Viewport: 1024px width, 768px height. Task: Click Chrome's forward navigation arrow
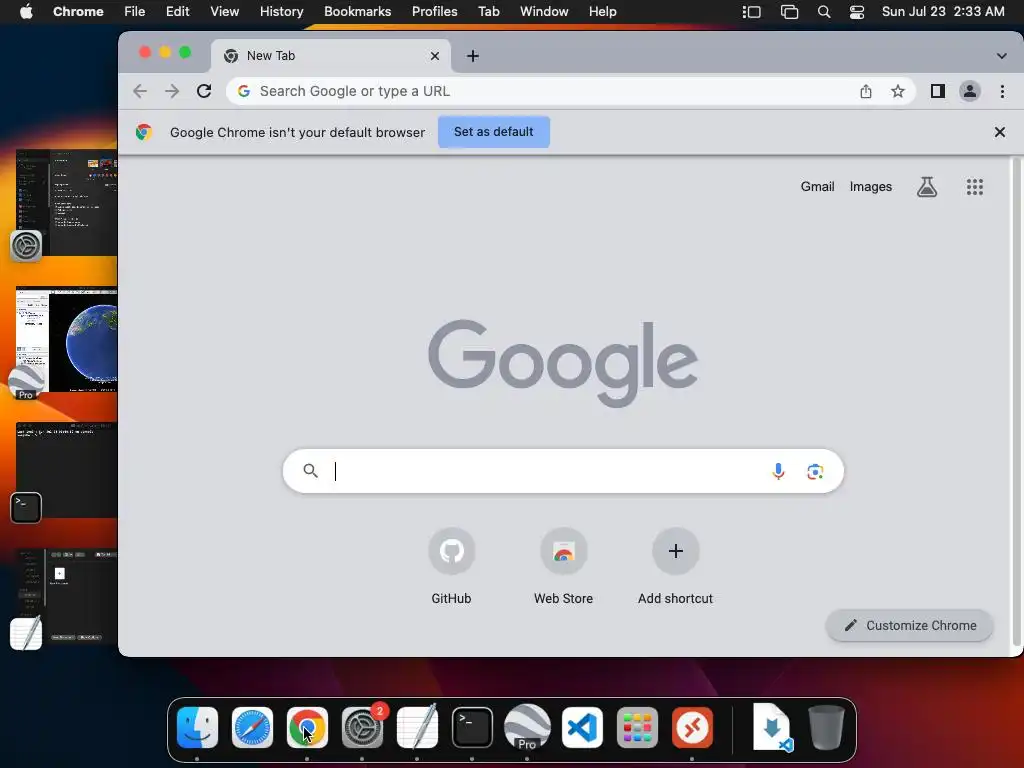click(x=172, y=91)
